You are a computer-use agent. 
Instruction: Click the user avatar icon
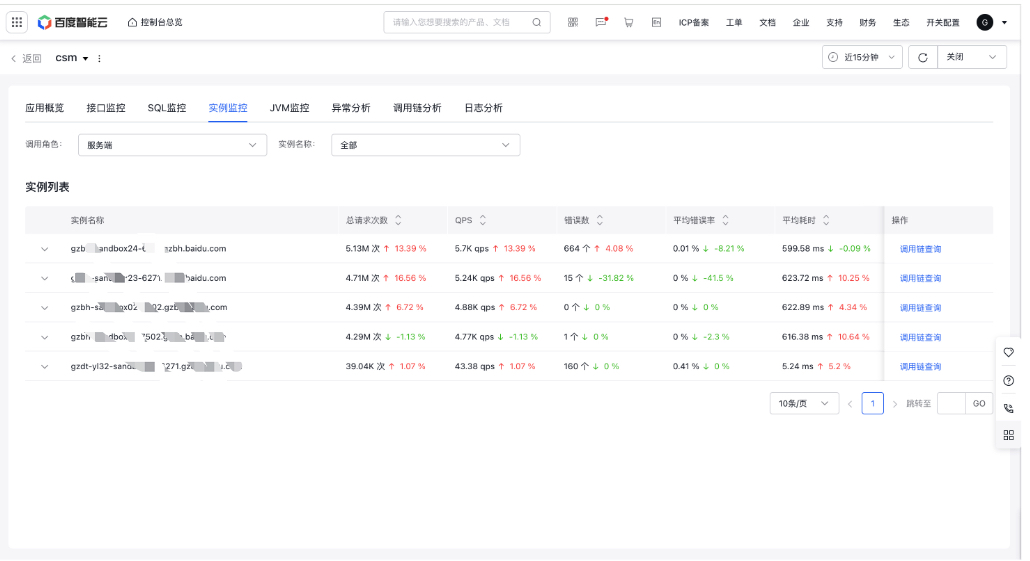[x=985, y=22]
